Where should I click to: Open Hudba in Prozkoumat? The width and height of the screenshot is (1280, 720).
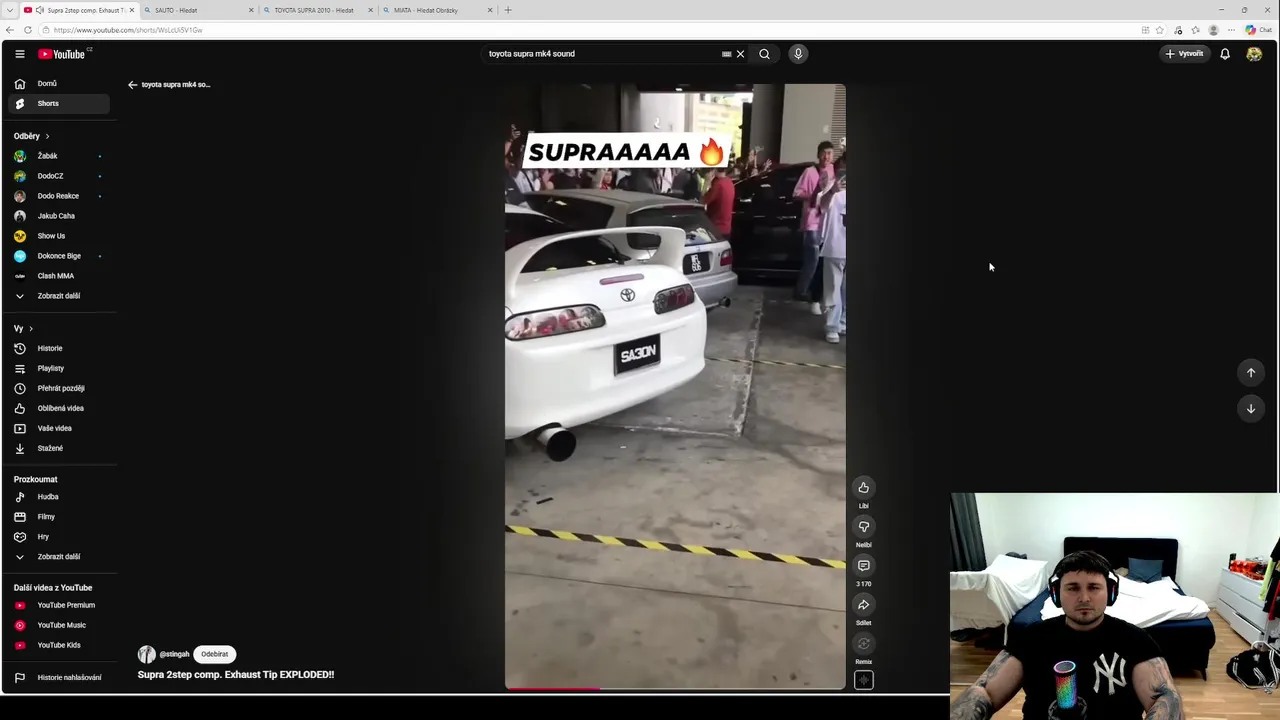coord(59,497)
